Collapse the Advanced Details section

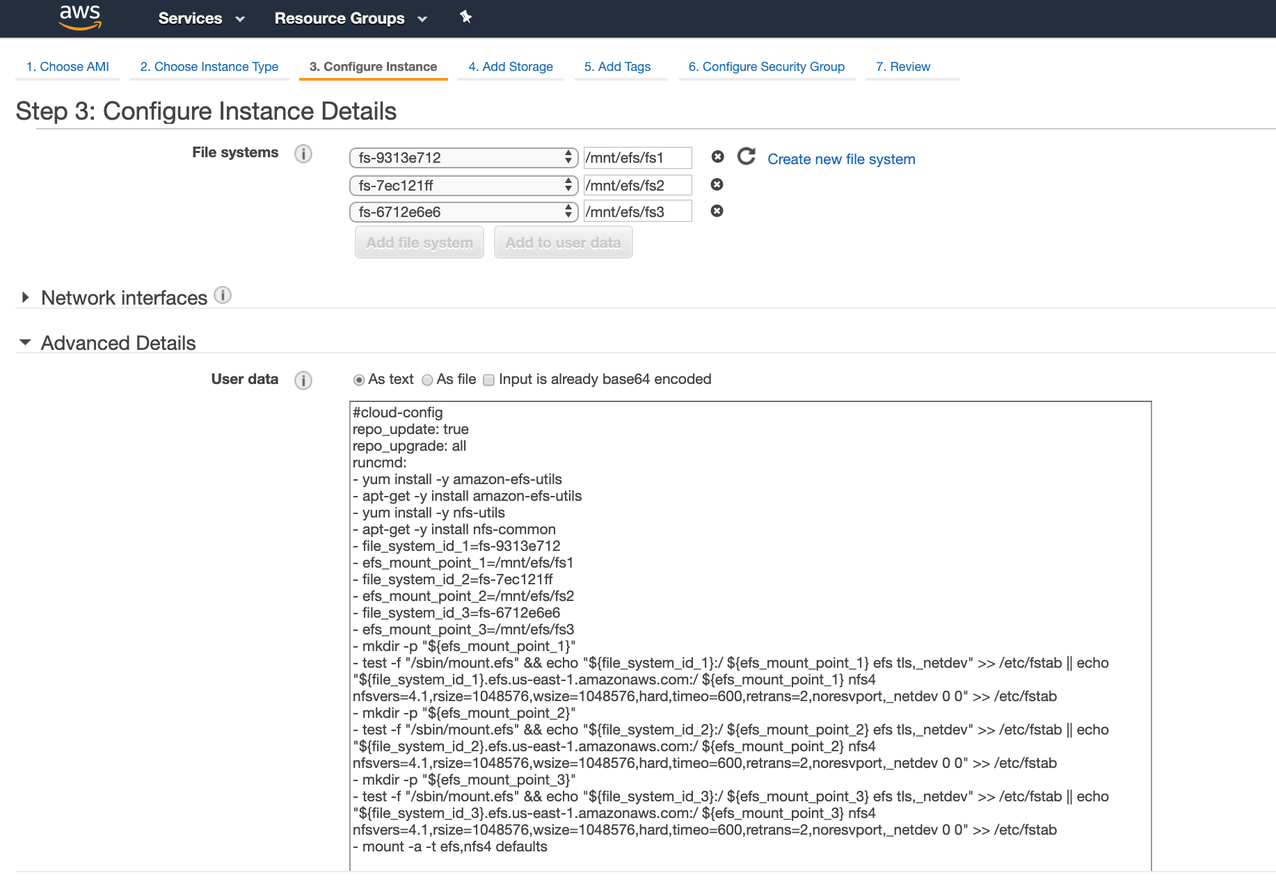coord(24,341)
